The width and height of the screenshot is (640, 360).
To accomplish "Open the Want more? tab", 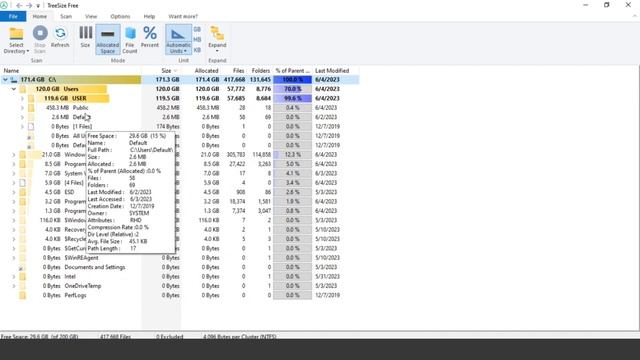I will [183, 16].
